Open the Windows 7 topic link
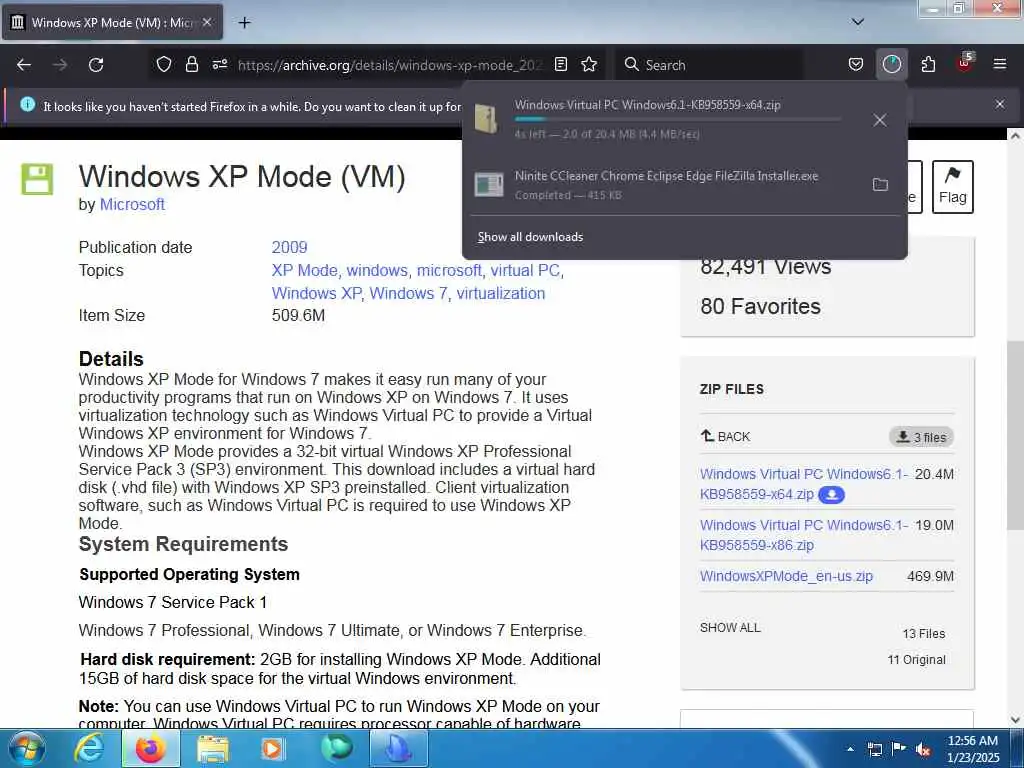Viewport: 1024px width, 768px height. click(x=408, y=293)
